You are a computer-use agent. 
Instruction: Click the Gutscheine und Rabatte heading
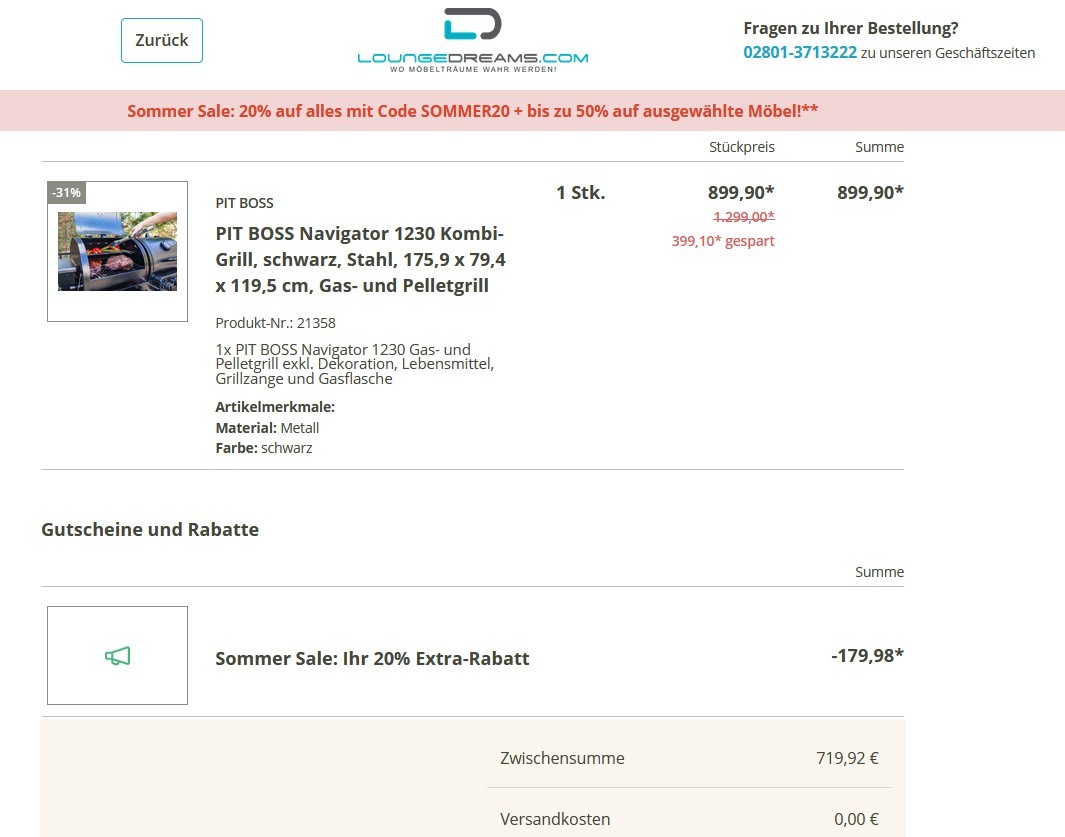pos(150,530)
